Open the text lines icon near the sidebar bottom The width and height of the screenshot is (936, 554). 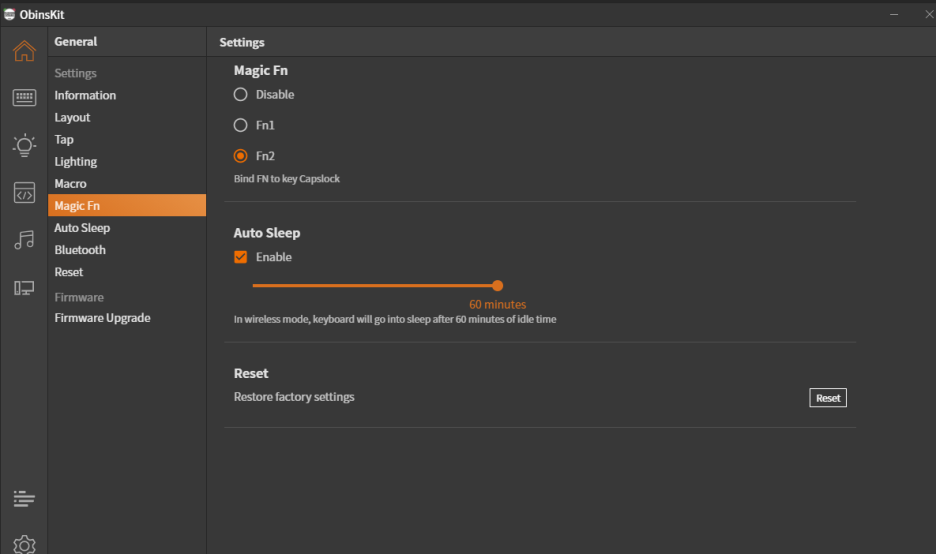[x=24, y=498]
